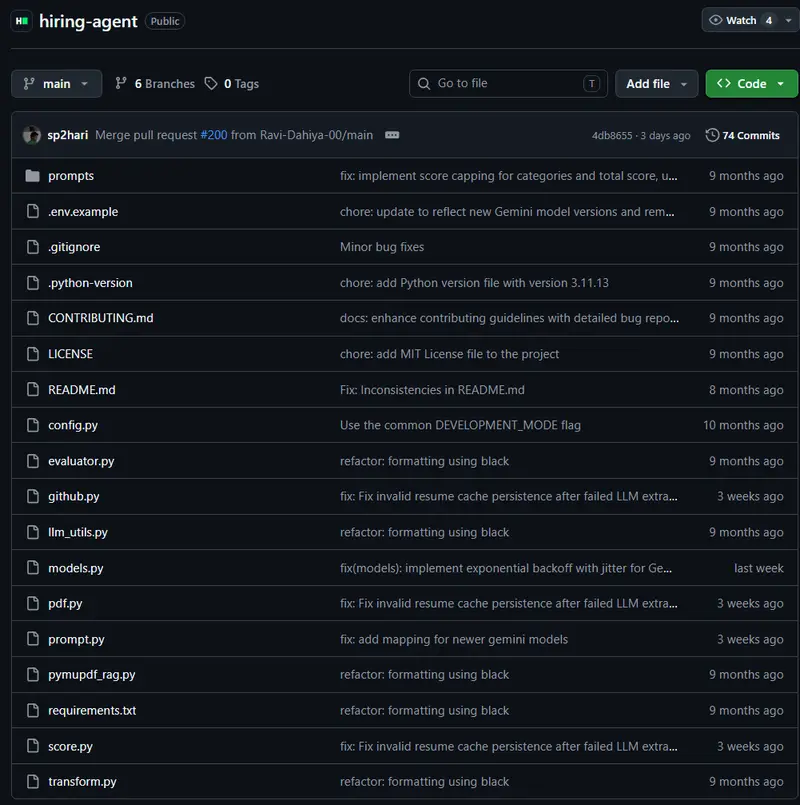Open pull request #200 link

coord(214,135)
